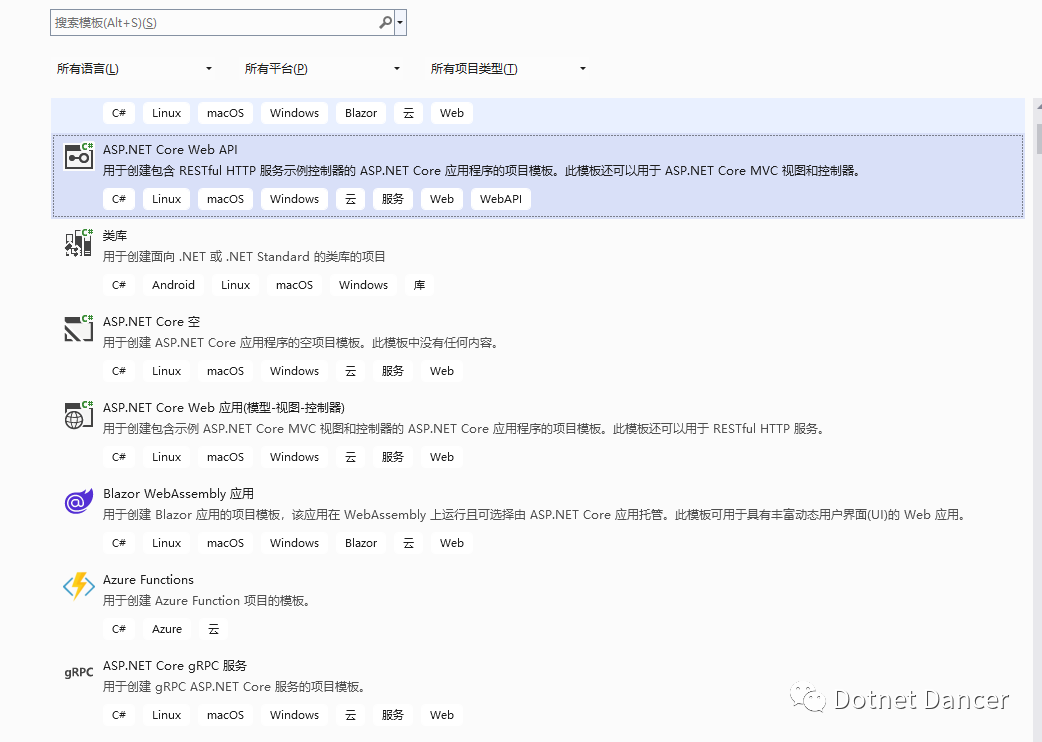
Task: Select the ASP.NET Core 空 template title
Action: (152, 322)
